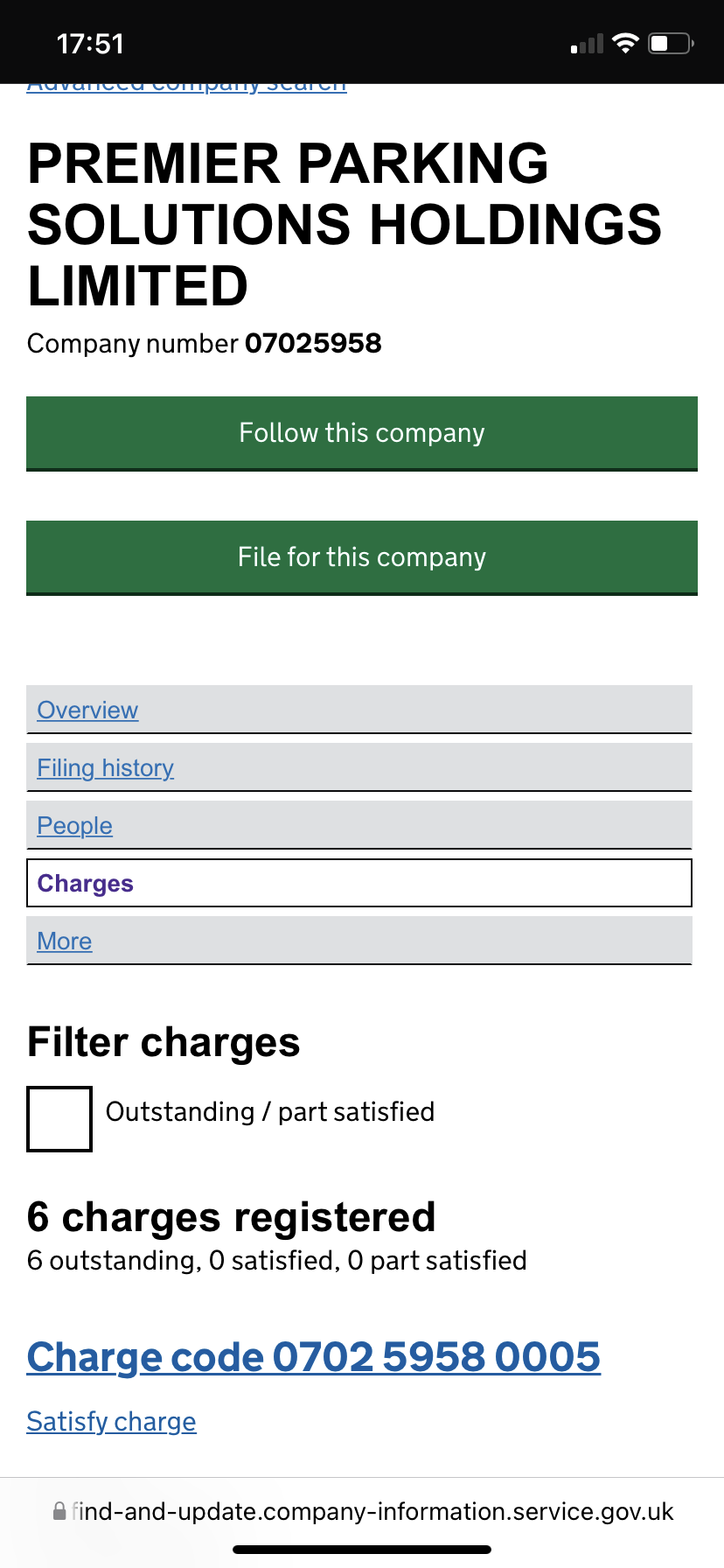Open Charge code 0702 5958 0005 link
The image size is (724, 1568).
click(x=314, y=1357)
